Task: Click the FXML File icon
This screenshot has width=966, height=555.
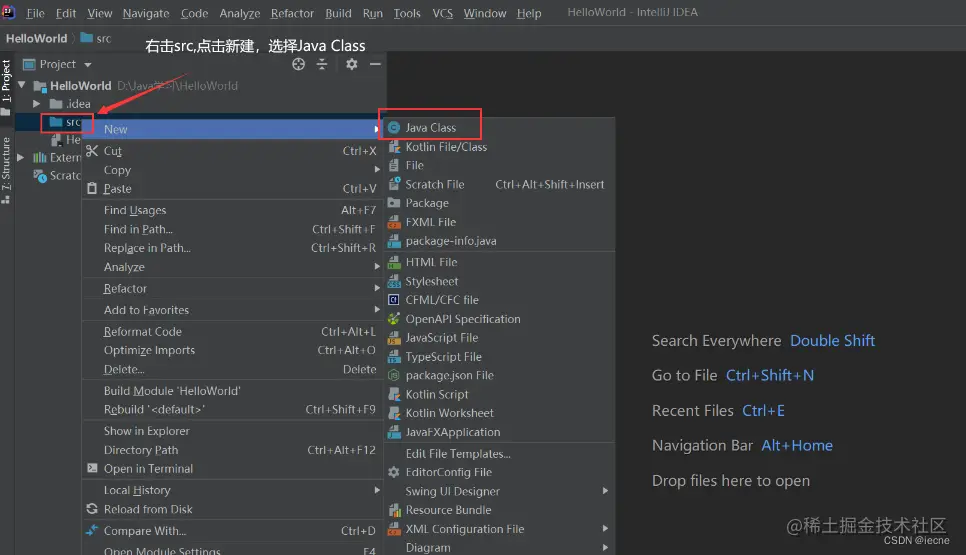Action: pos(394,222)
